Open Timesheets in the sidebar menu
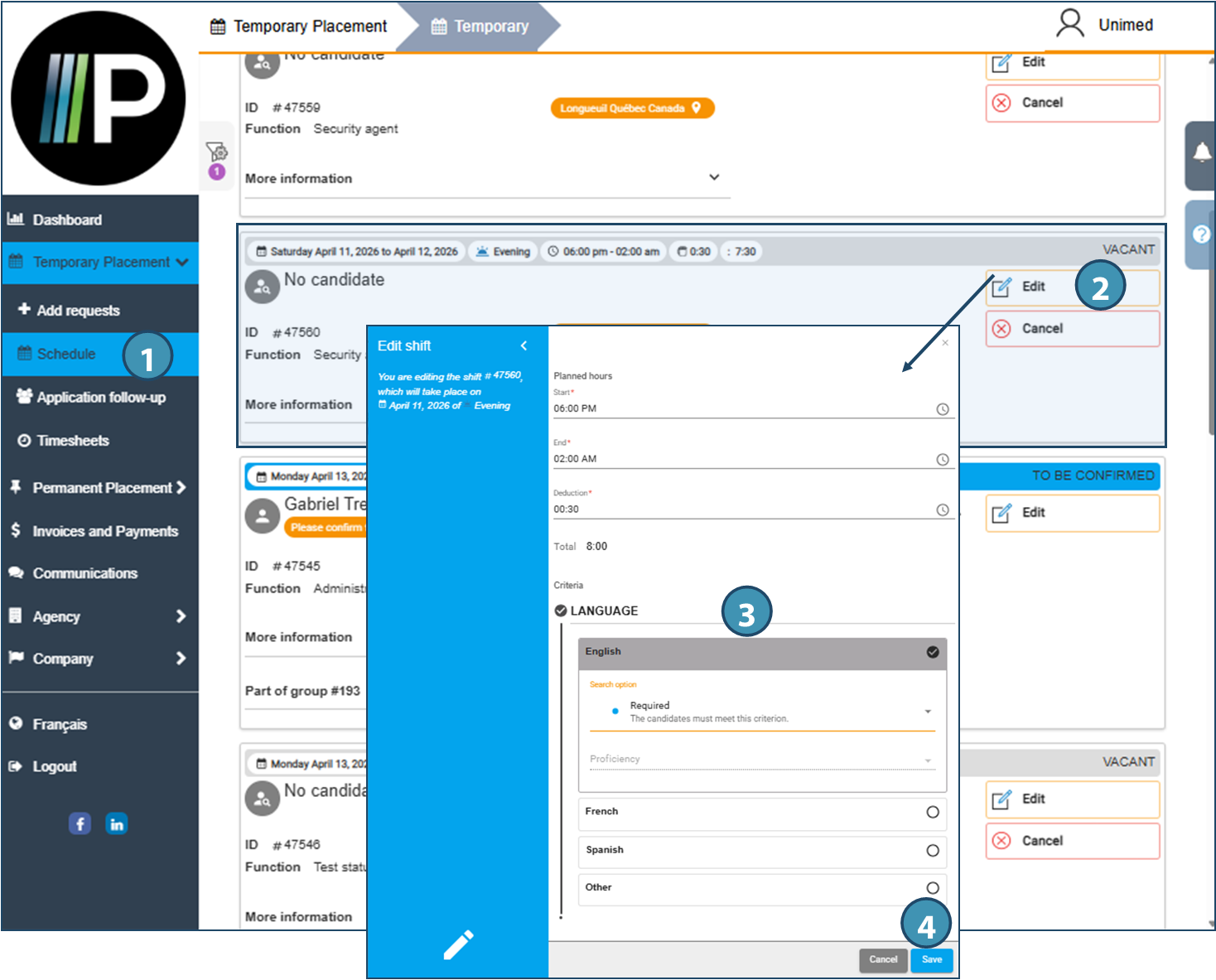 [73, 441]
